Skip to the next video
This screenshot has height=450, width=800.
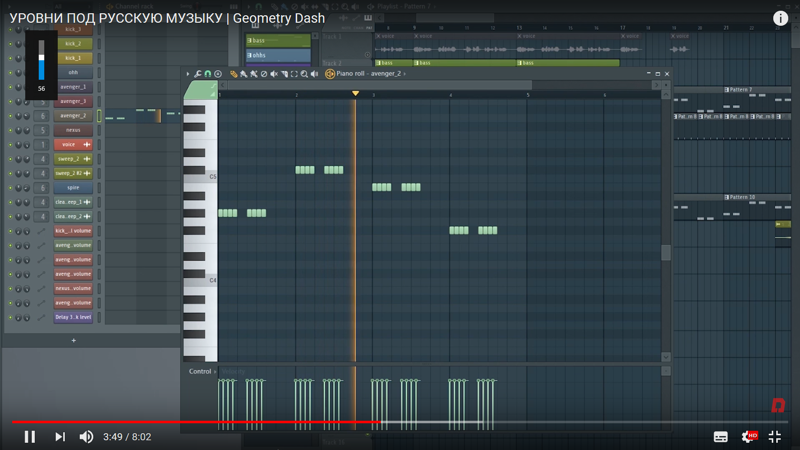click(x=60, y=437)
